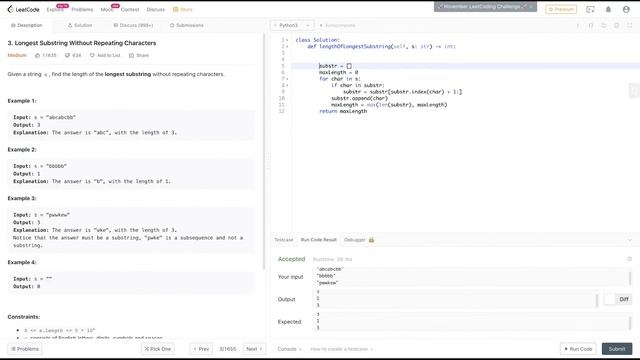Select the Run Code Result tab
This screenshot has height=360, width=640.
click(318, 240)
